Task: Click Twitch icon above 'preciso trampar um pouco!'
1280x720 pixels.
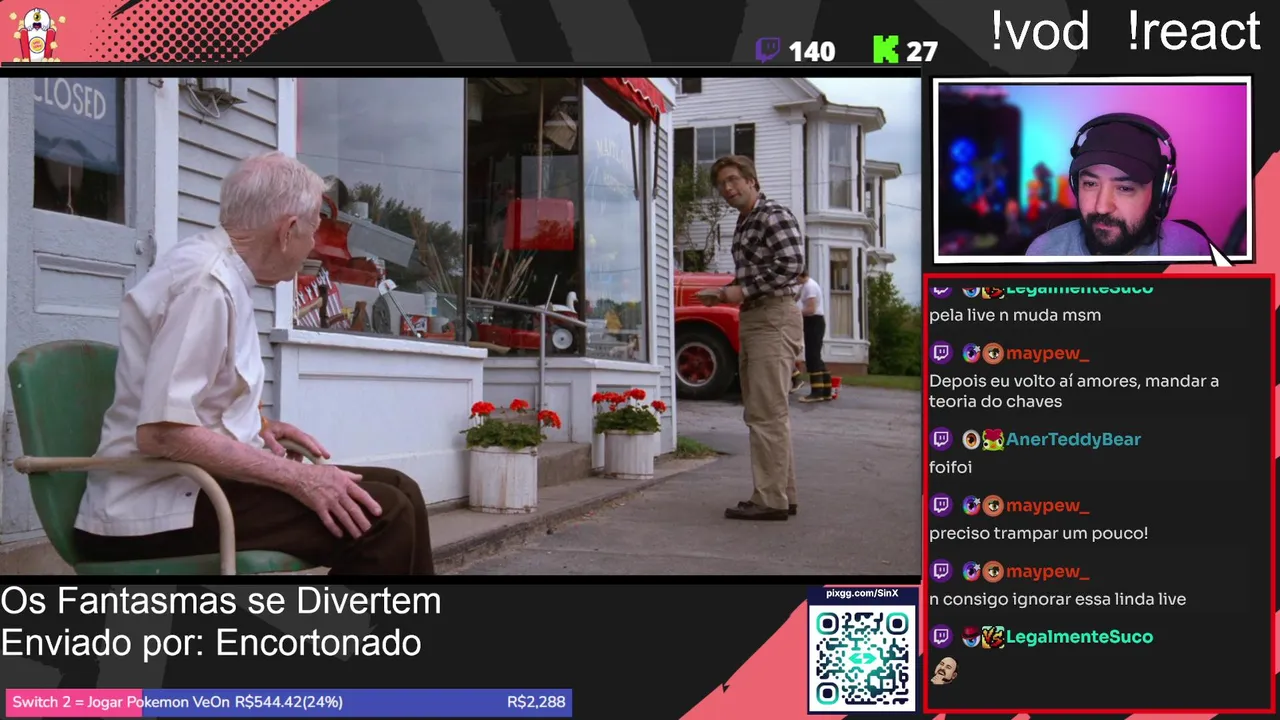Action: 941,505
